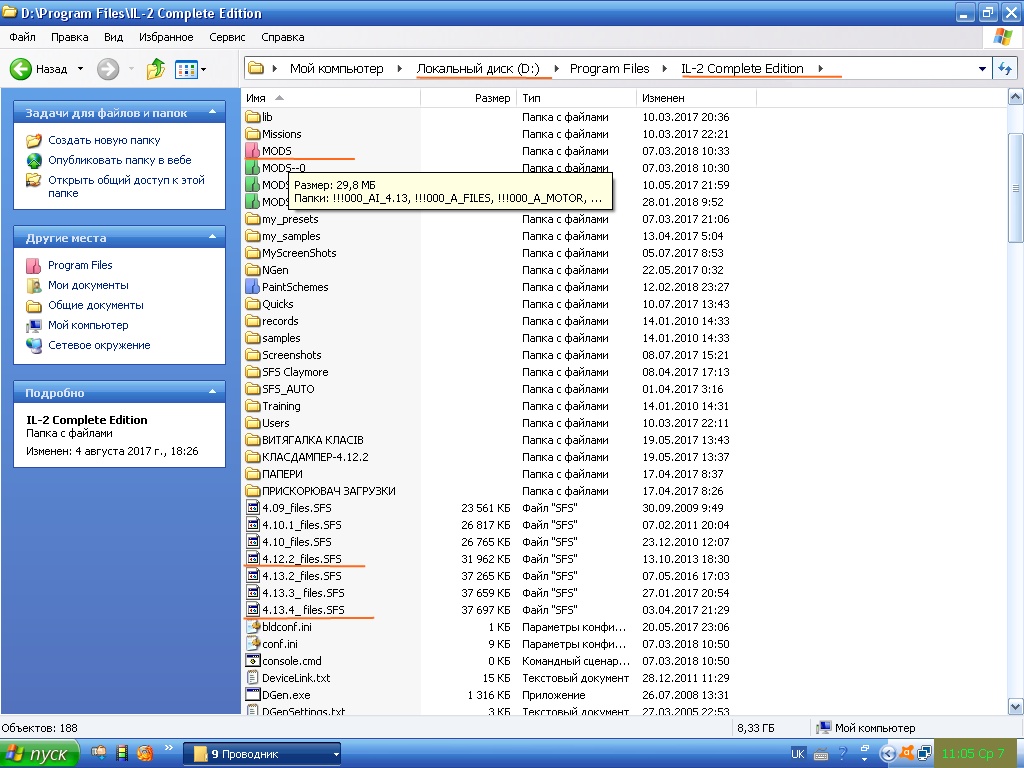Click Локальный диск (D:) breadcrumb
The height and width of the screenshot is (768, 1024).
click(x=478, y=69)
